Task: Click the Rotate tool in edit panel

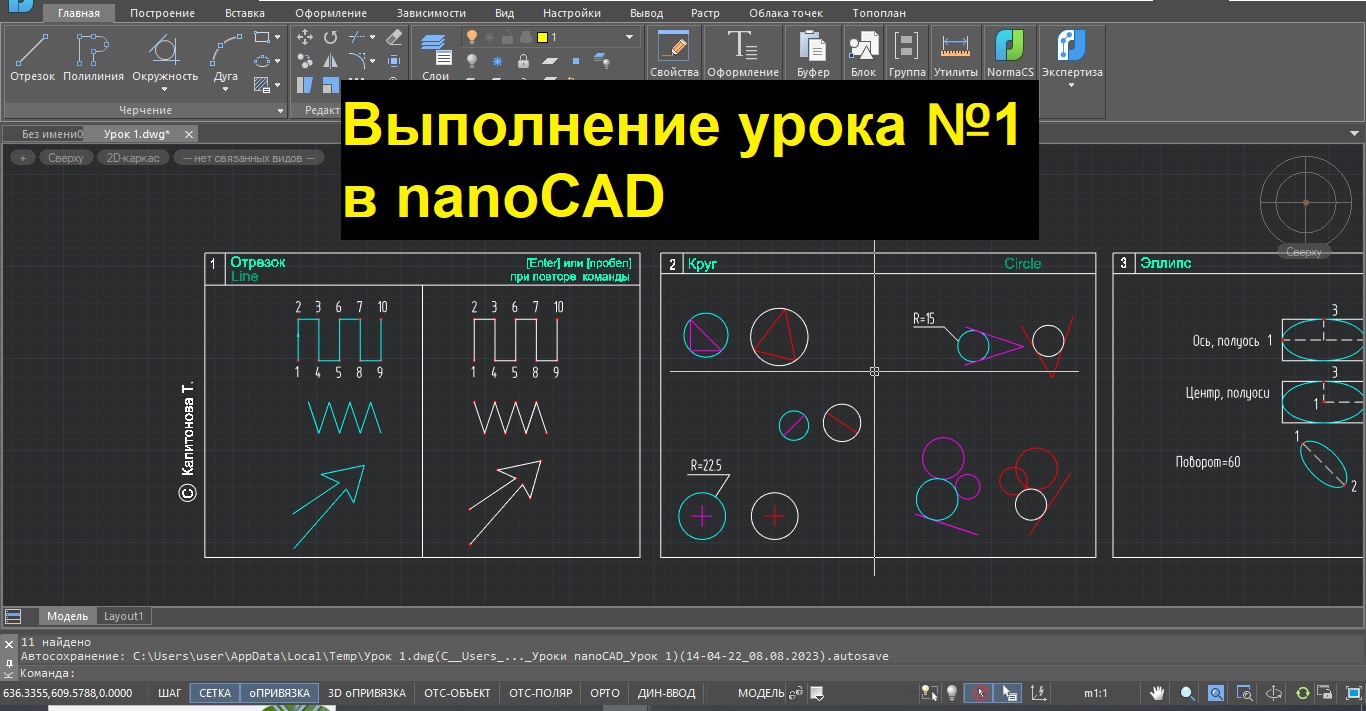Action: click(x=331, y=37)
